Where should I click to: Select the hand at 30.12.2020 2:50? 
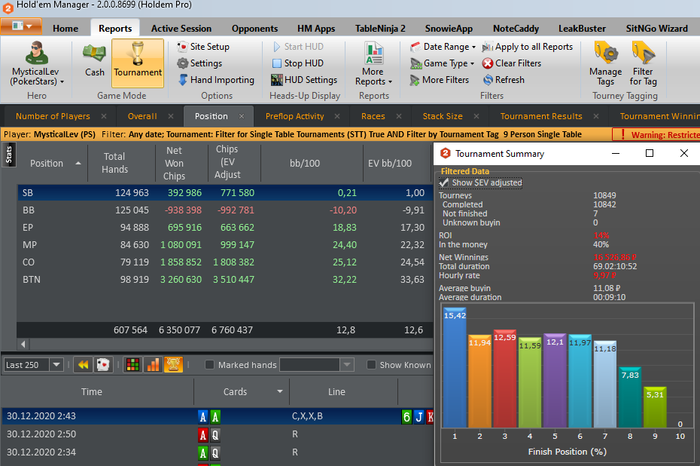pyautogui.click(x=217, y=434)
